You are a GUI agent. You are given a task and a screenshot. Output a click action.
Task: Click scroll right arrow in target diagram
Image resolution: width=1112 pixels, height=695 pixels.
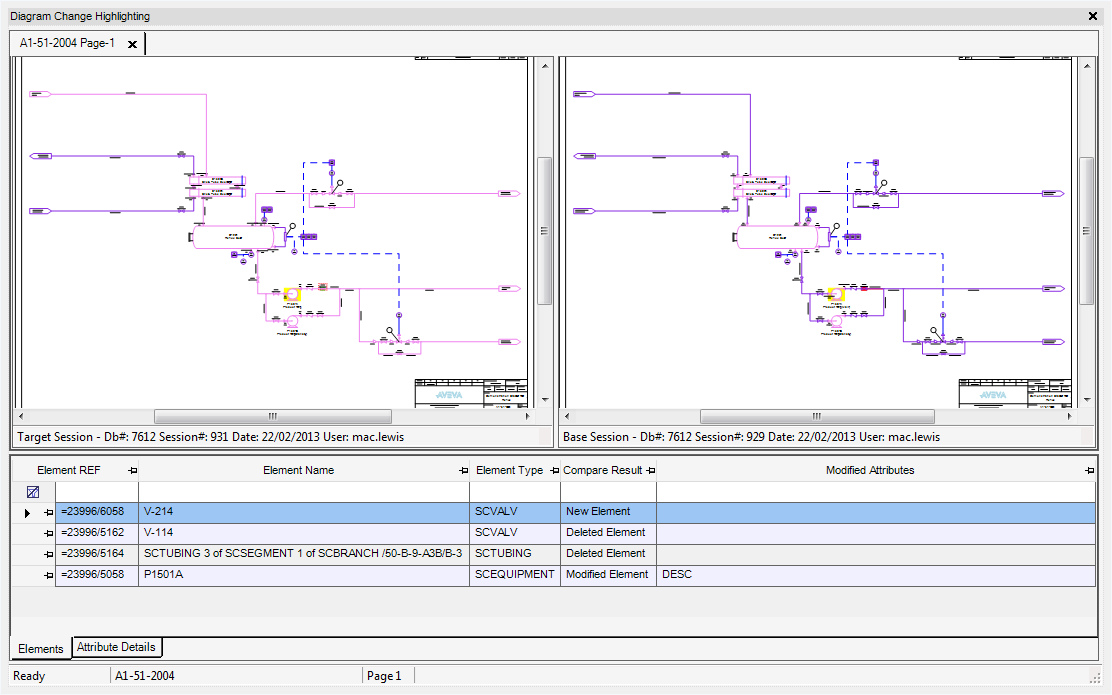(x=528, y=416)
